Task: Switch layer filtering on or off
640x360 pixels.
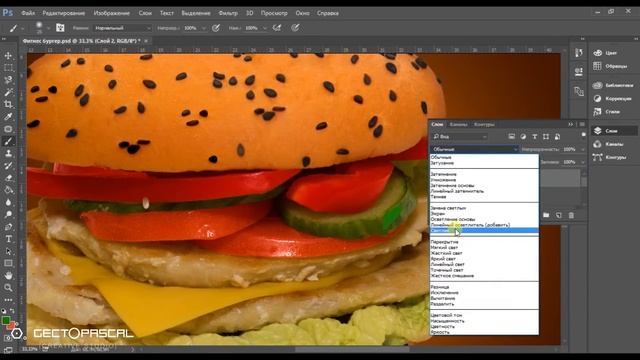Action: (x=584, y=135)
